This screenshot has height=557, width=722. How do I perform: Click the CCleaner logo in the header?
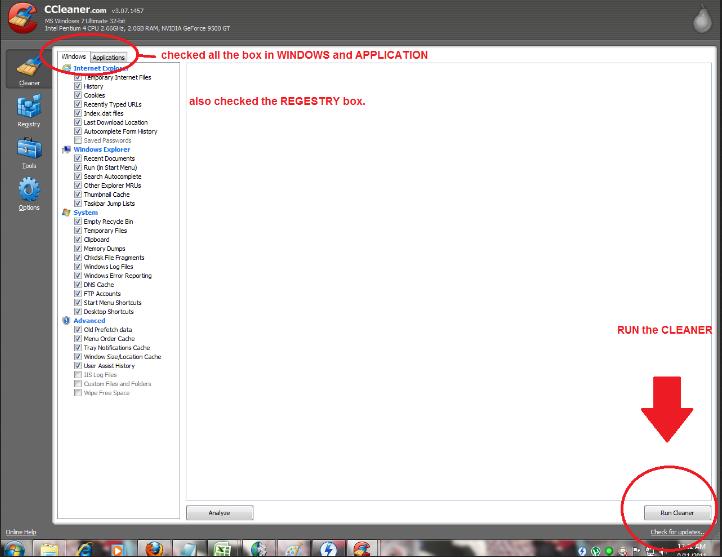[23, 17]
